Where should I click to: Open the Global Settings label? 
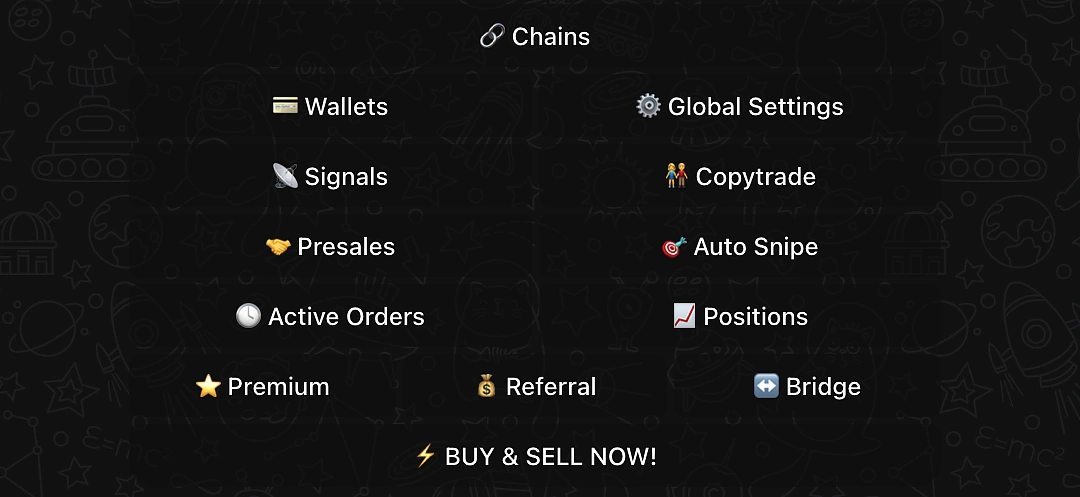(x=755, y=107)
